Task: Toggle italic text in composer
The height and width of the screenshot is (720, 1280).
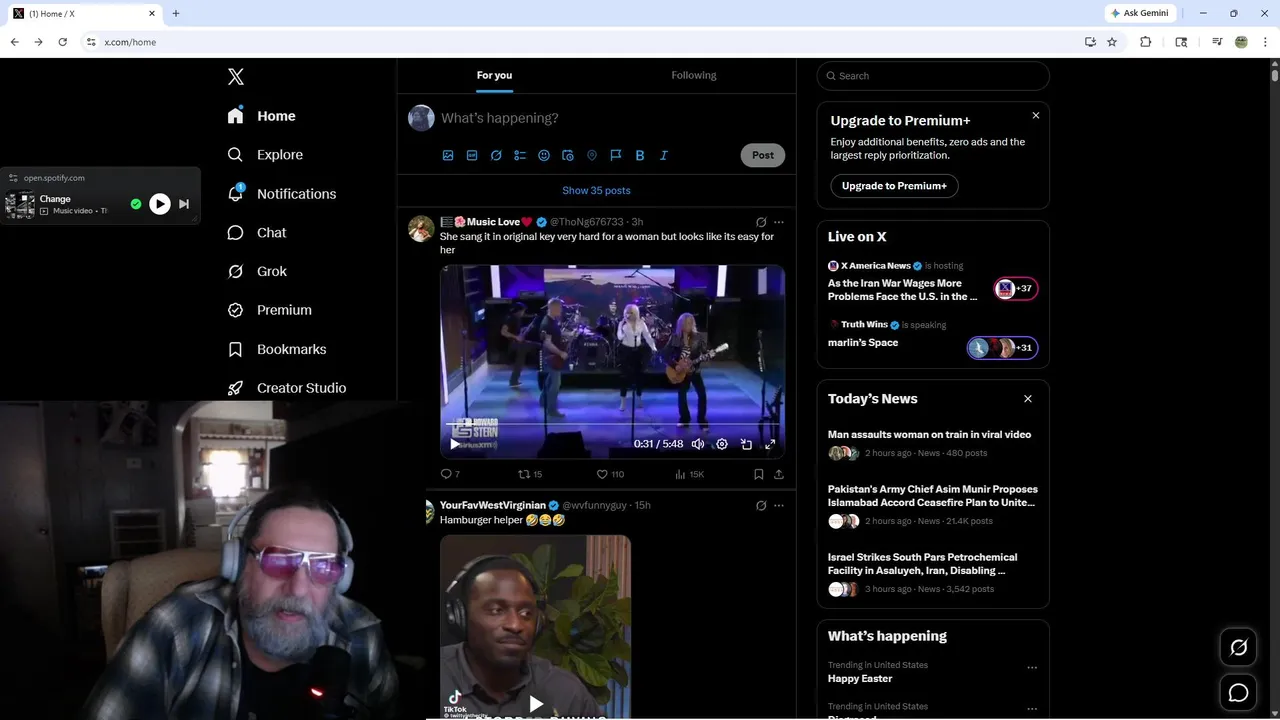Action: (664, 155)
